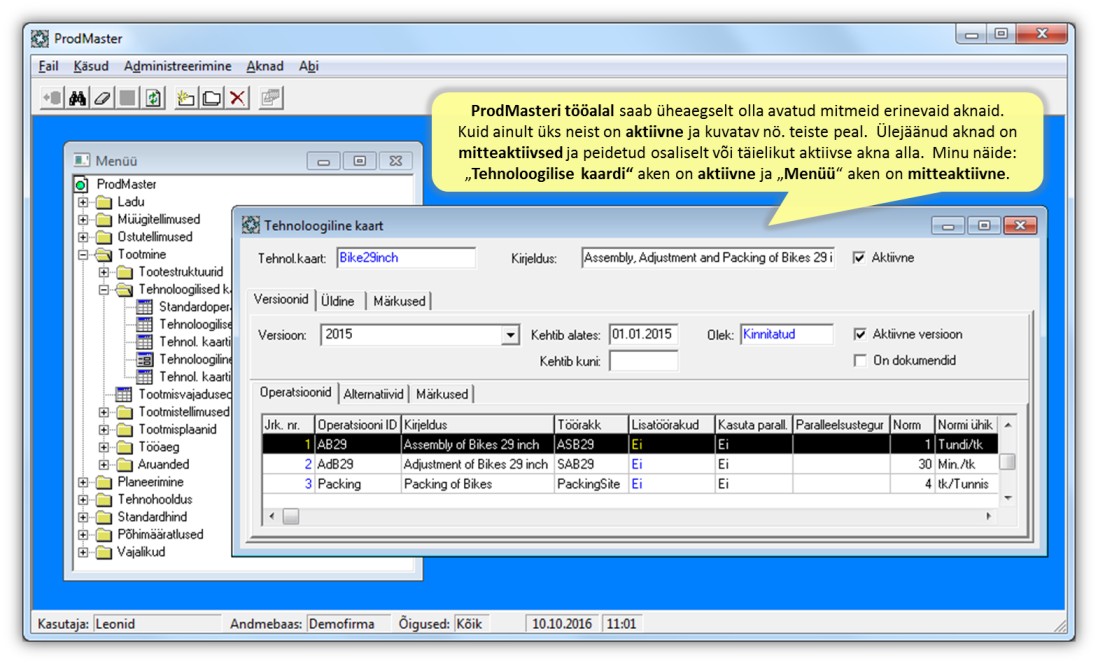Enable the On dokumendid checkbox
1098x664 pixels.
click(860, 361)
